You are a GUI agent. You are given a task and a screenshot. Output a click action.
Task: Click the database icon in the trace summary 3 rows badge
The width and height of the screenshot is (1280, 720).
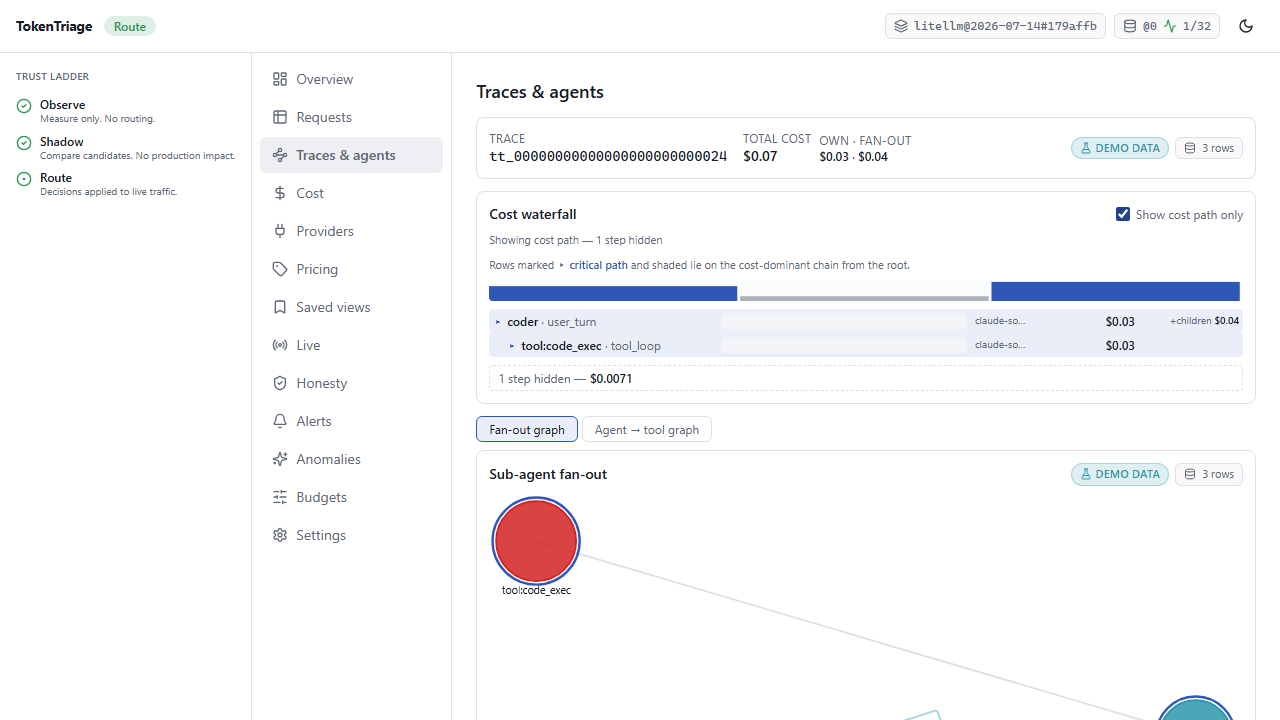[1190, 148]
